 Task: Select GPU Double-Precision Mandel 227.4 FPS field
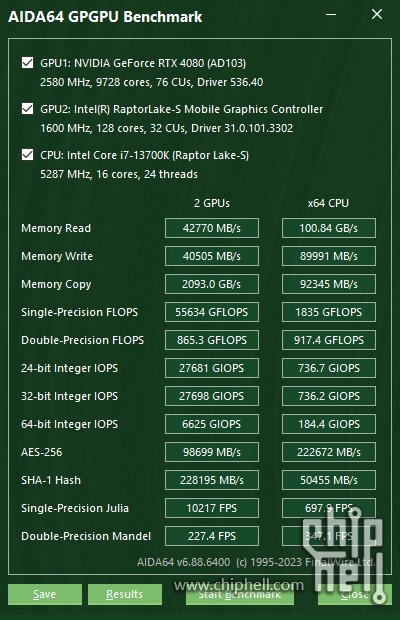pos(212,536)
